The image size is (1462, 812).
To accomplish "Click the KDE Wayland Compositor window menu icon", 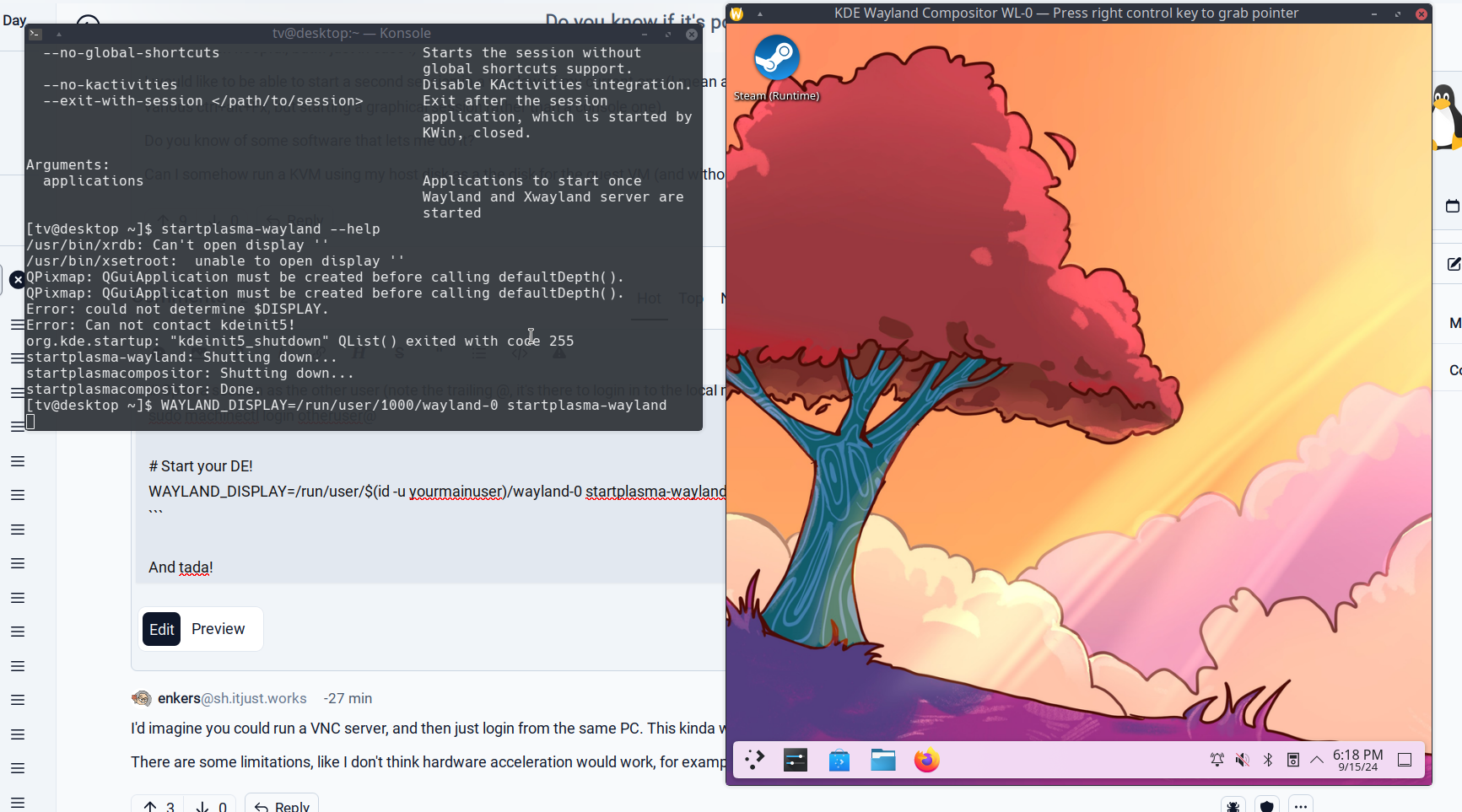I will tap(736, 13).
